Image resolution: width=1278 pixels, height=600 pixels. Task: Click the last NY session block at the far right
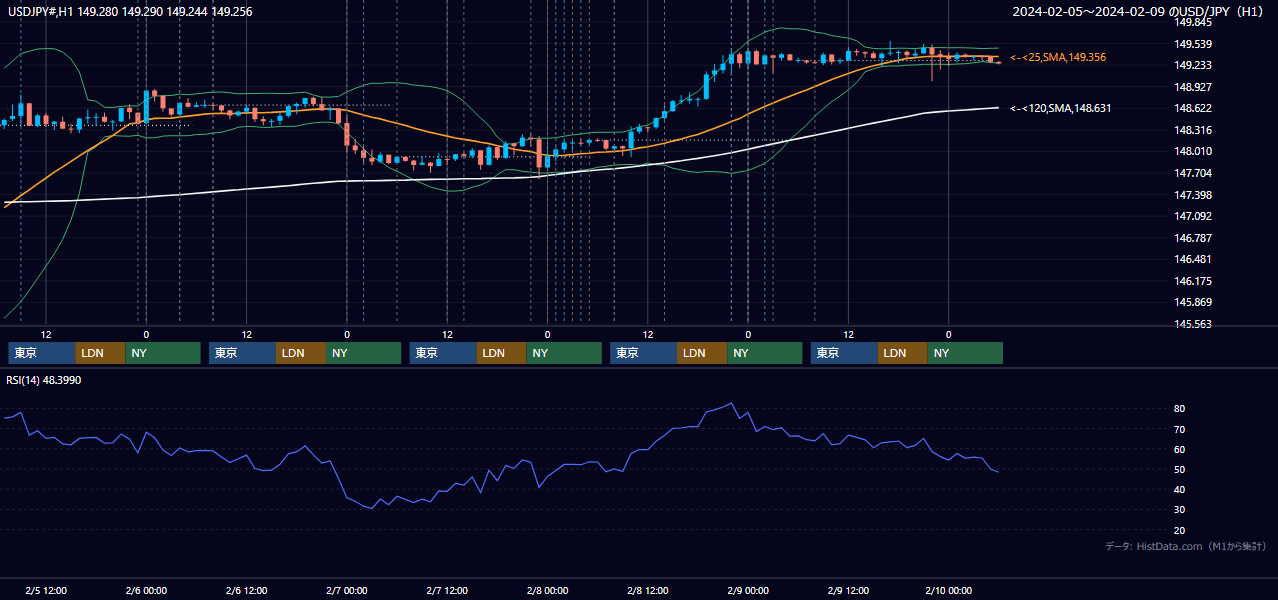pyautogui.click(x=965, y=353)
